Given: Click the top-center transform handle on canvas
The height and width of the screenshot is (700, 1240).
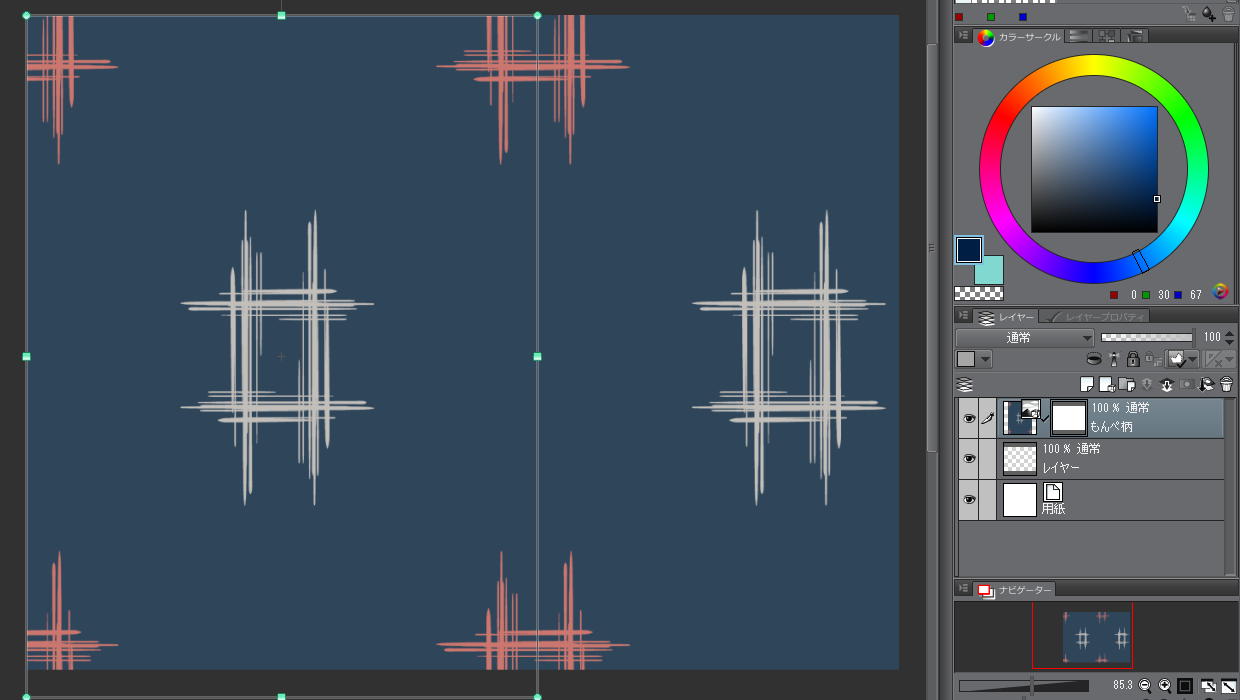Looking at the screenshot, I should point(281,15).
